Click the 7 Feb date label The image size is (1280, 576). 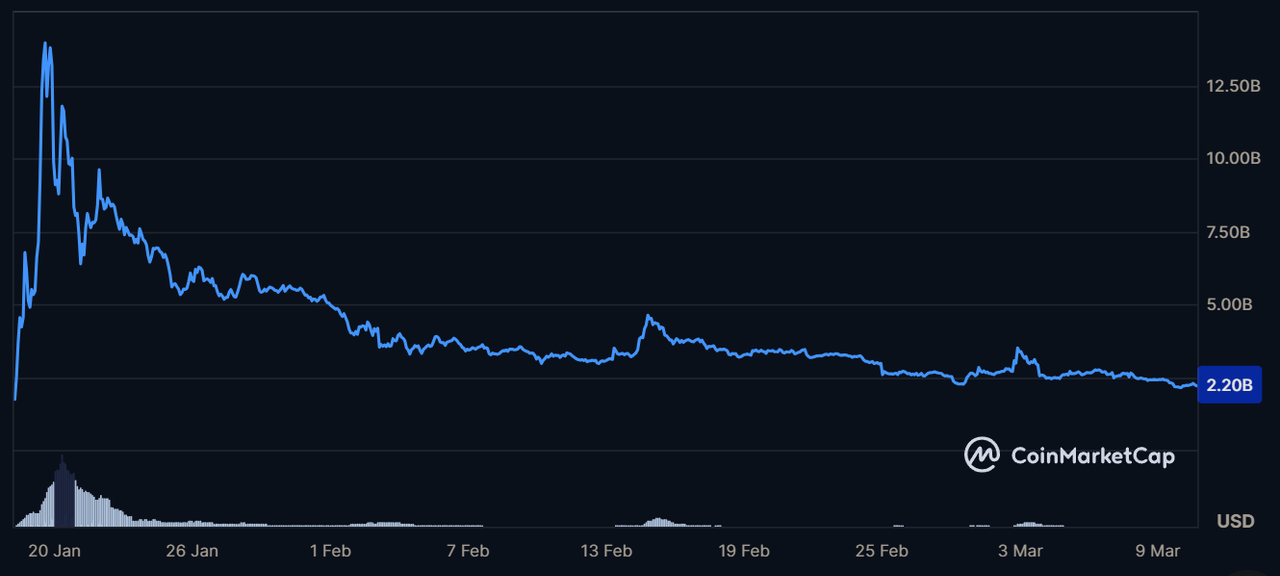[x=467, y=551]
